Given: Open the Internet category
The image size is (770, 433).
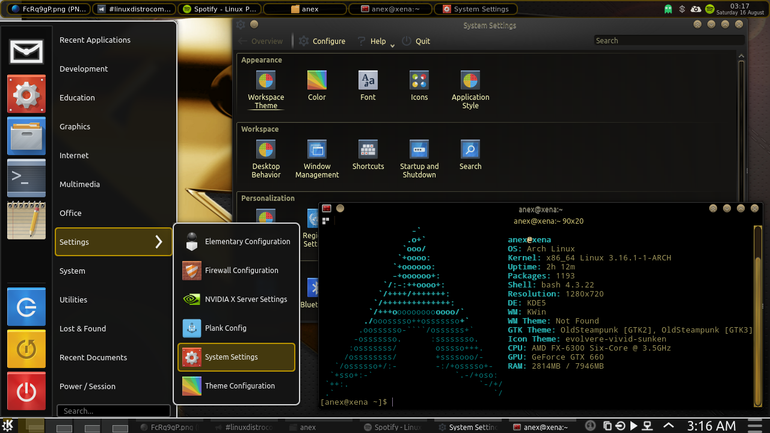Looking at the screenshot, I should click(113, 155).
